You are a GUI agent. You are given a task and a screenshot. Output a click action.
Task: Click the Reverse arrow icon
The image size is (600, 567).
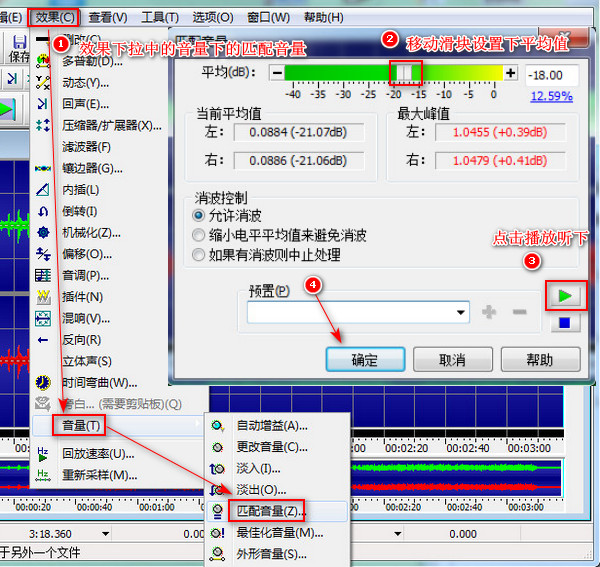click(43, 340)
